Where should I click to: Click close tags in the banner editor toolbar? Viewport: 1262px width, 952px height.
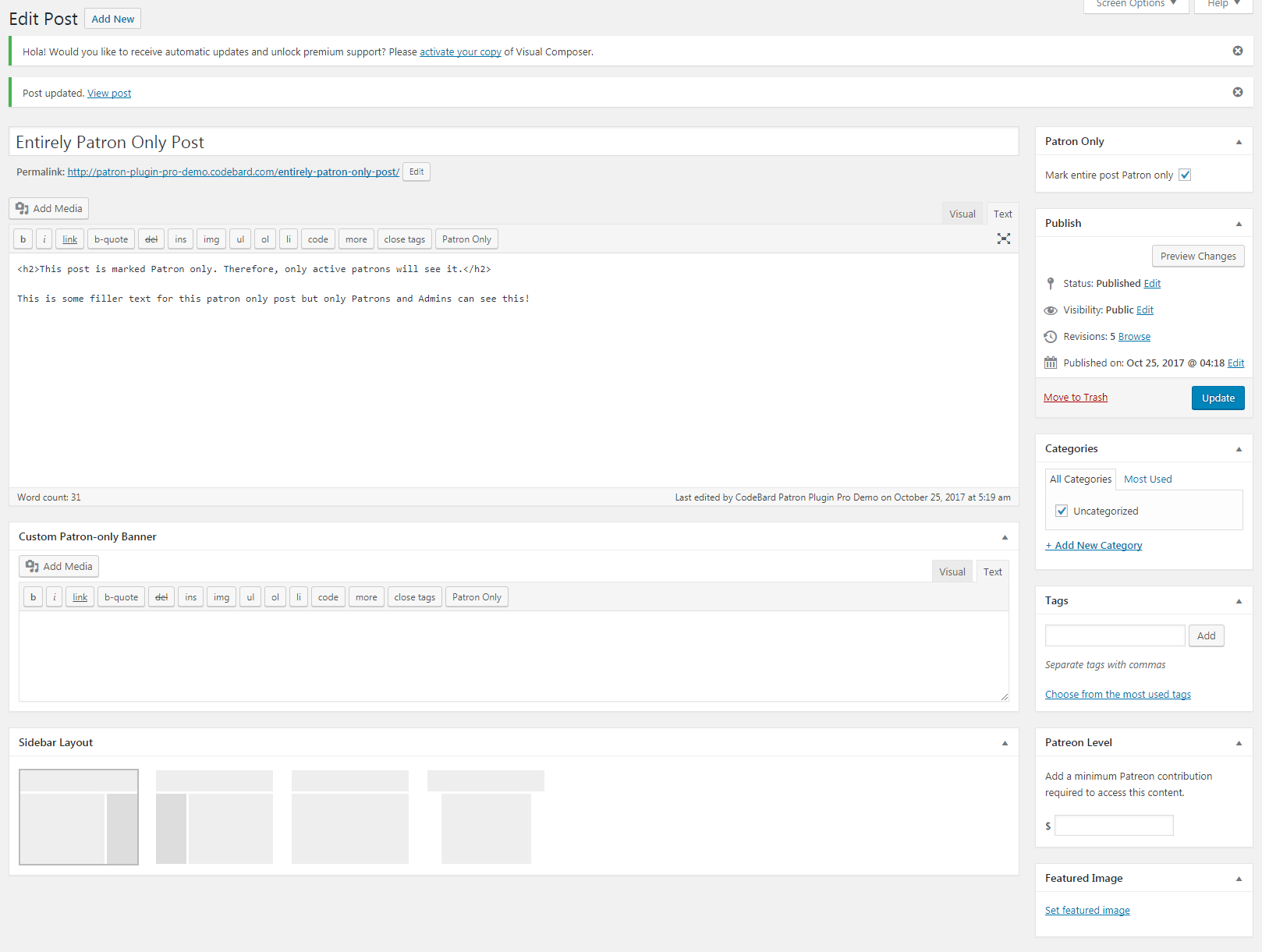[x=414, y=596]
